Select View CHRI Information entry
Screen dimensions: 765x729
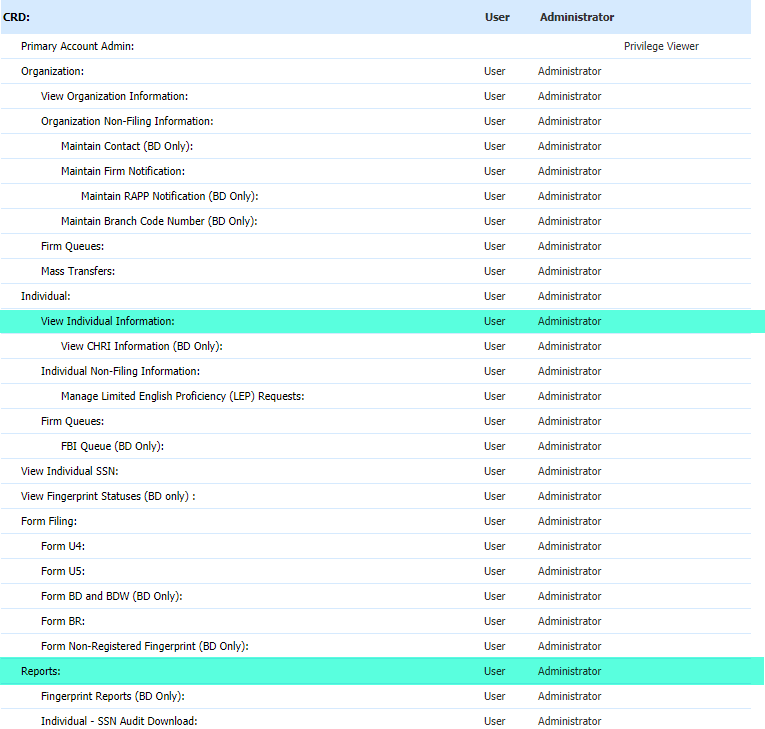click(141, 346)
